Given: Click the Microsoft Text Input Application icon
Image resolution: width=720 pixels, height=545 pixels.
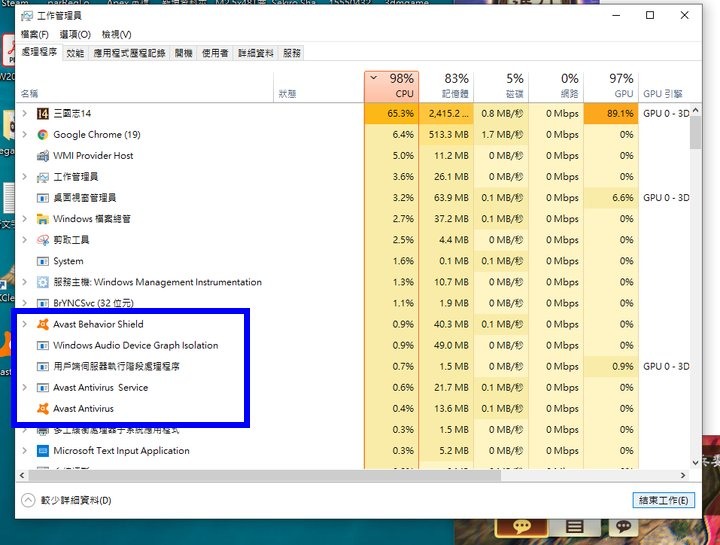Looking at the screenshot, I should [43, 451].
